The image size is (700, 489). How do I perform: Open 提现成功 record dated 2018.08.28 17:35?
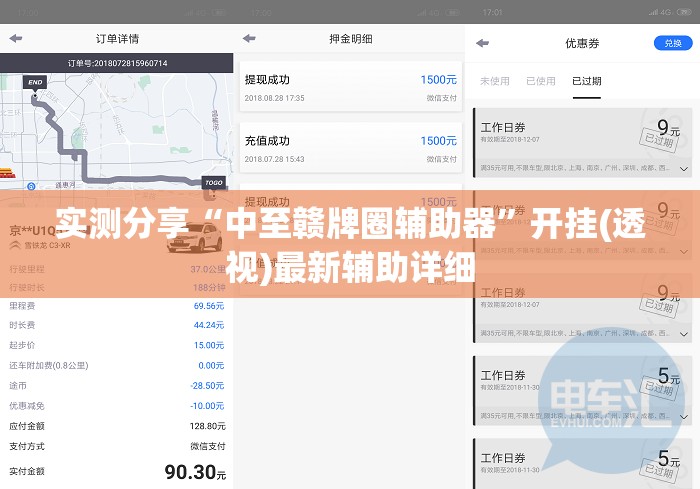tap(350, 87)
